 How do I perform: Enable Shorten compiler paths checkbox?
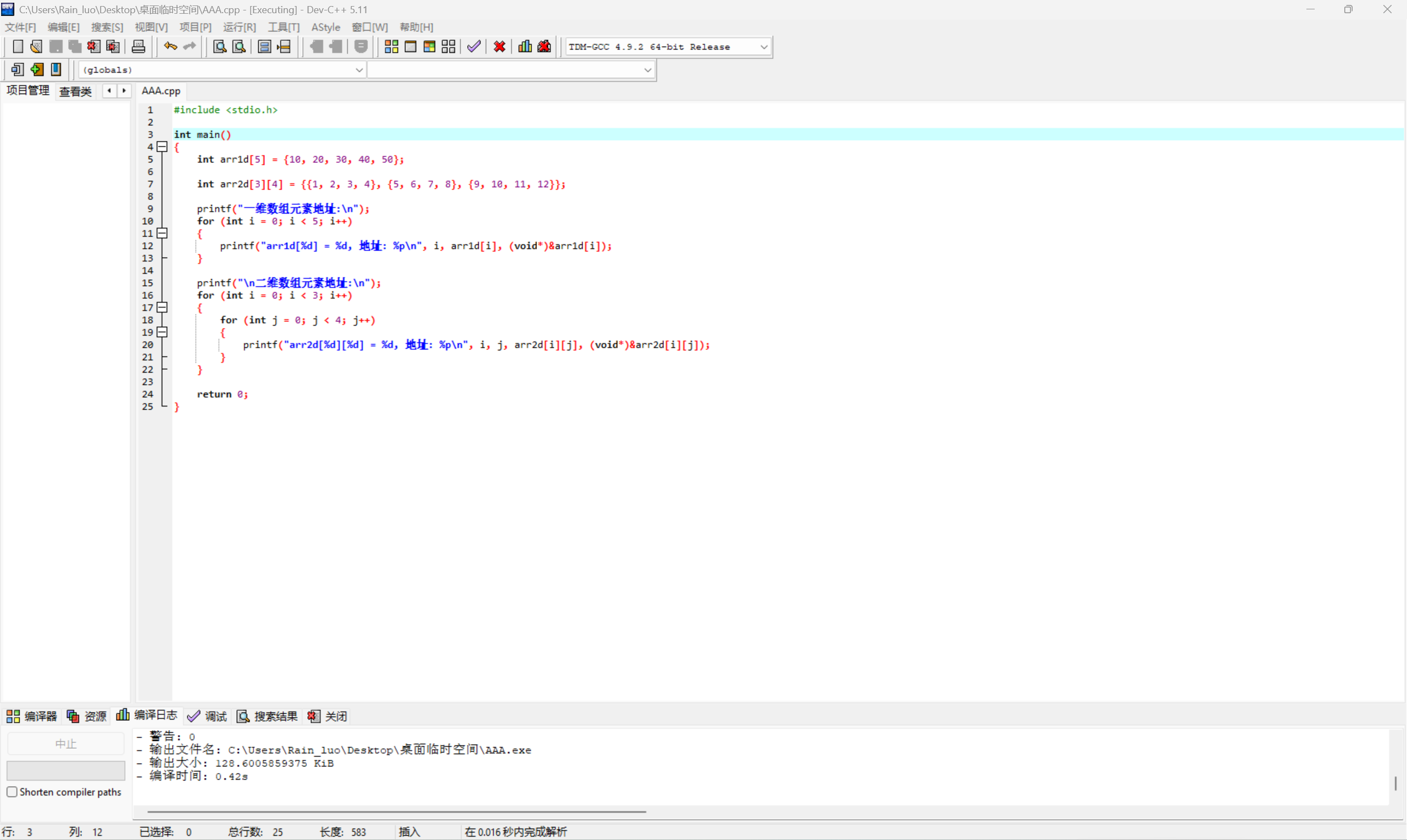(x=12, y=792)
